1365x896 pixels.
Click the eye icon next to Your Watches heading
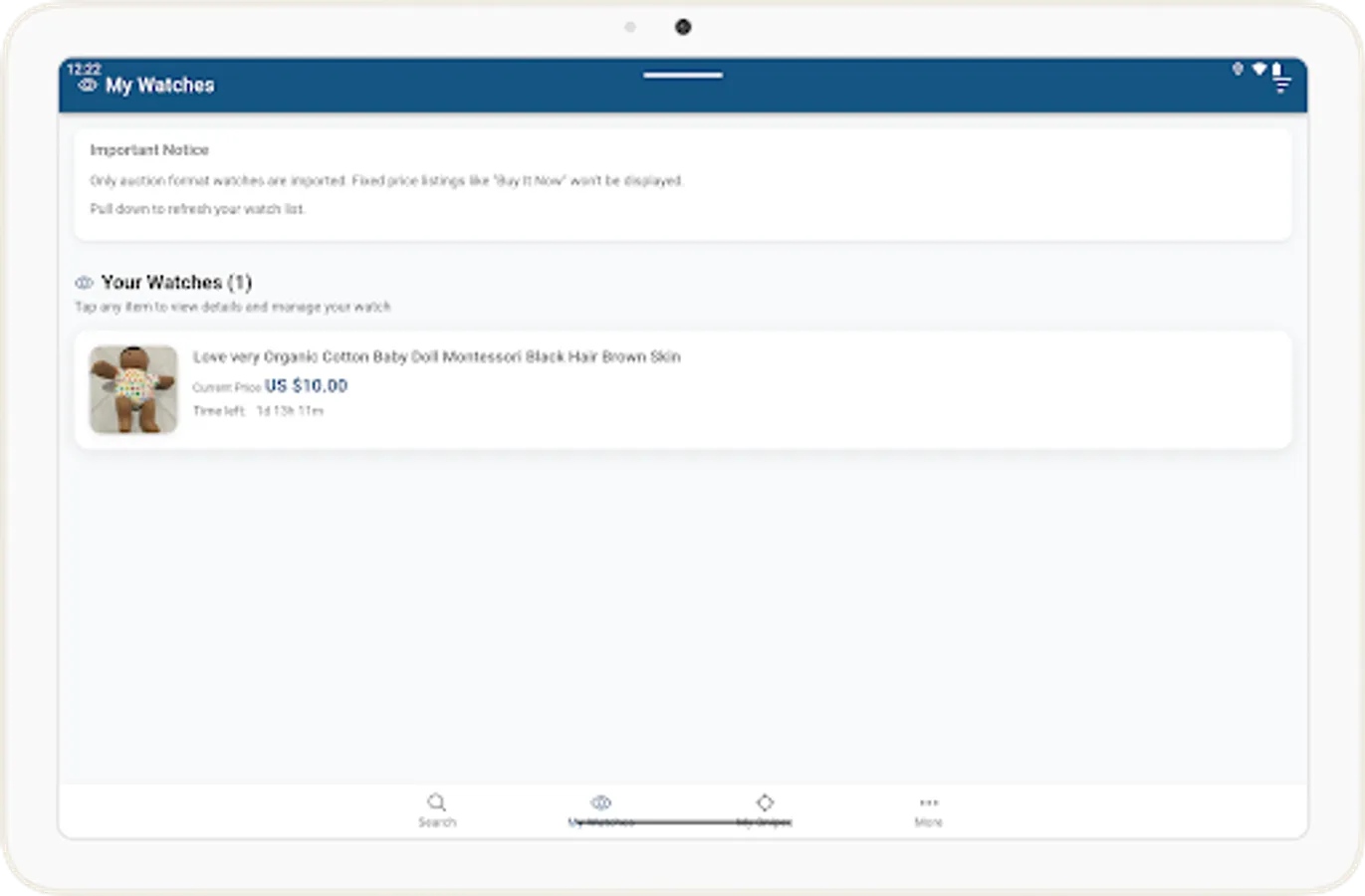[85, 282]
